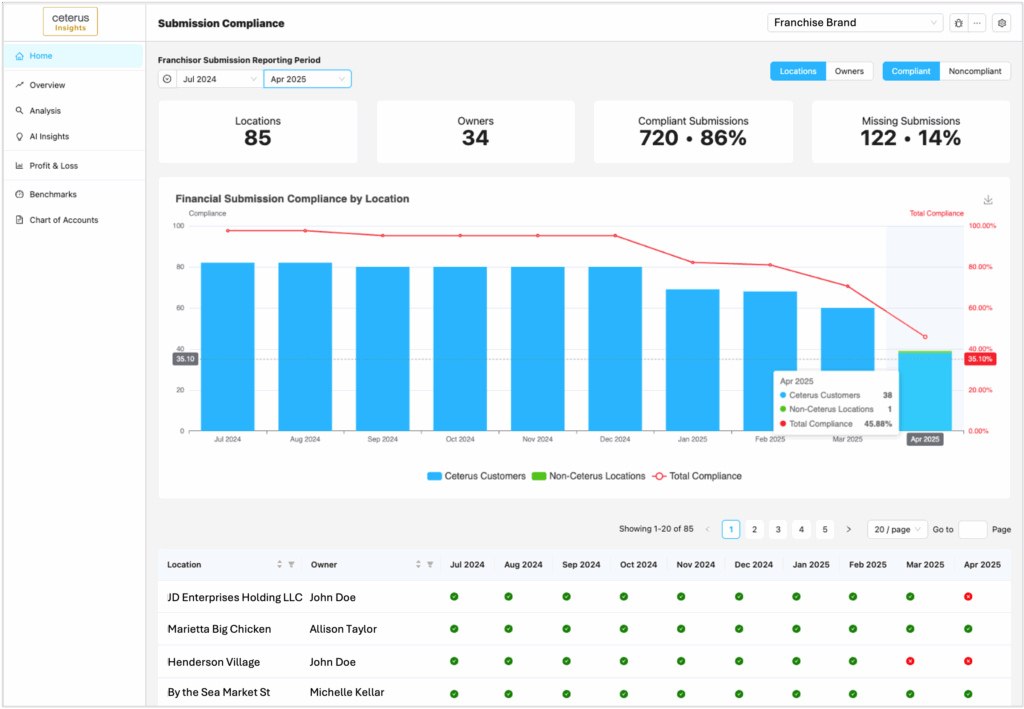Expand the Jul 2024 start period dropdown
Viewport: 1024px width, 709px height.
(218, 79)
